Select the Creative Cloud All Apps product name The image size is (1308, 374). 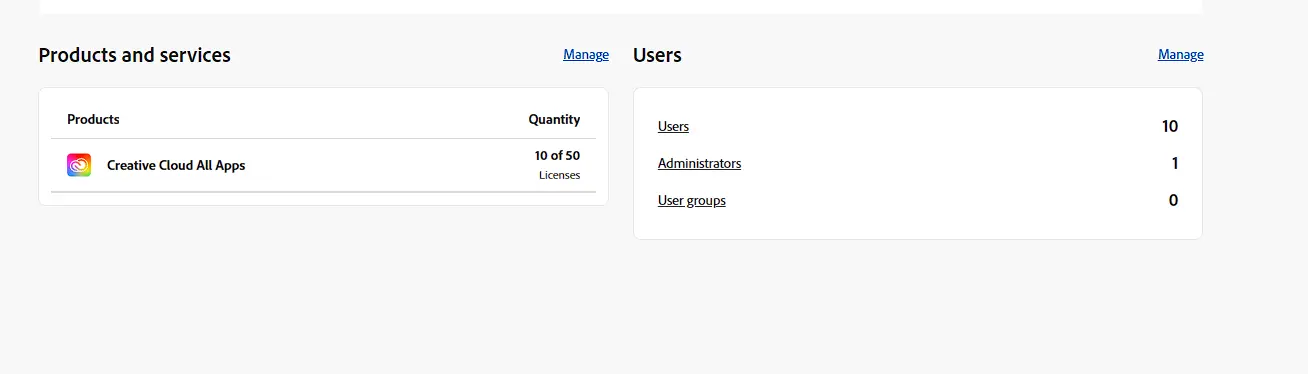click(x=176, y=165)
